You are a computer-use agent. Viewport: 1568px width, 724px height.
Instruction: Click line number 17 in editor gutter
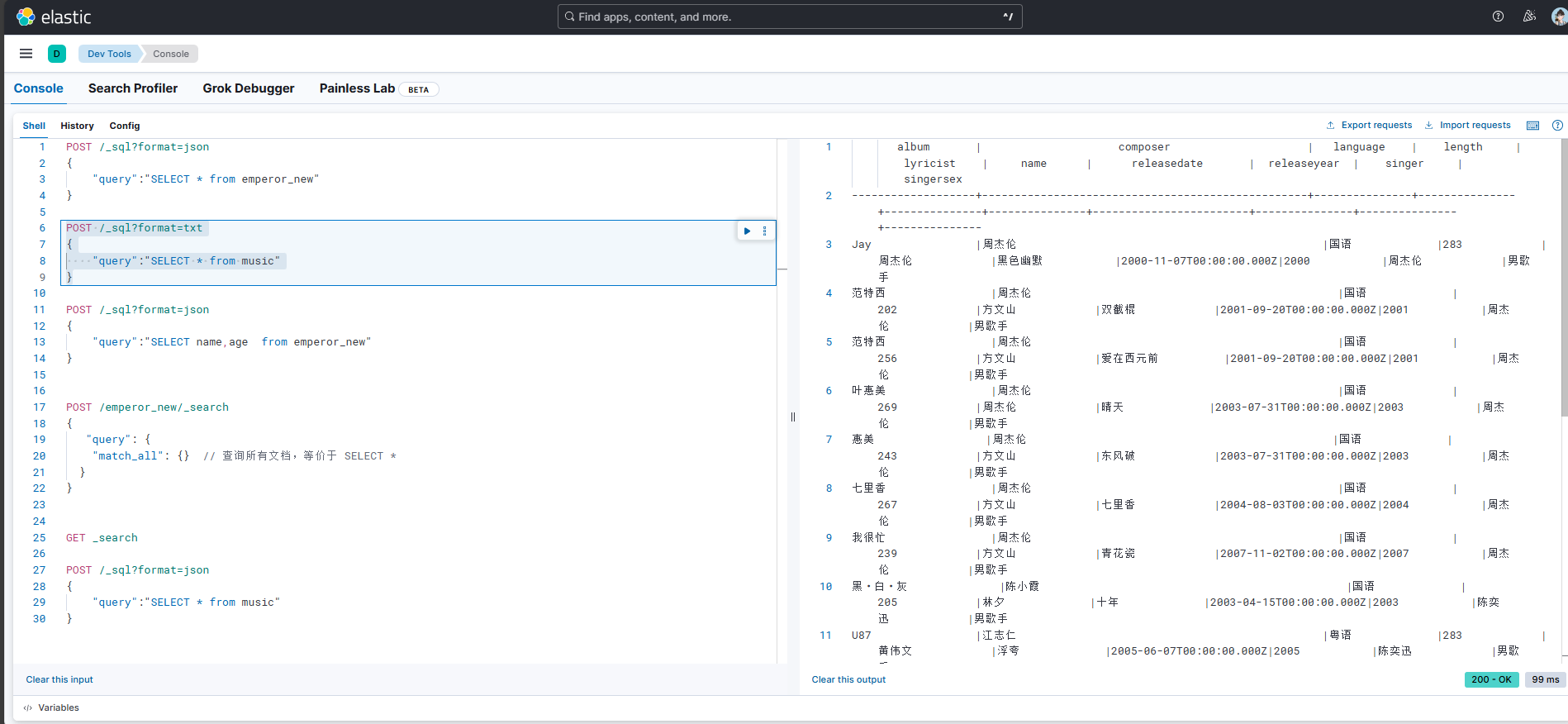pos(39,407)
